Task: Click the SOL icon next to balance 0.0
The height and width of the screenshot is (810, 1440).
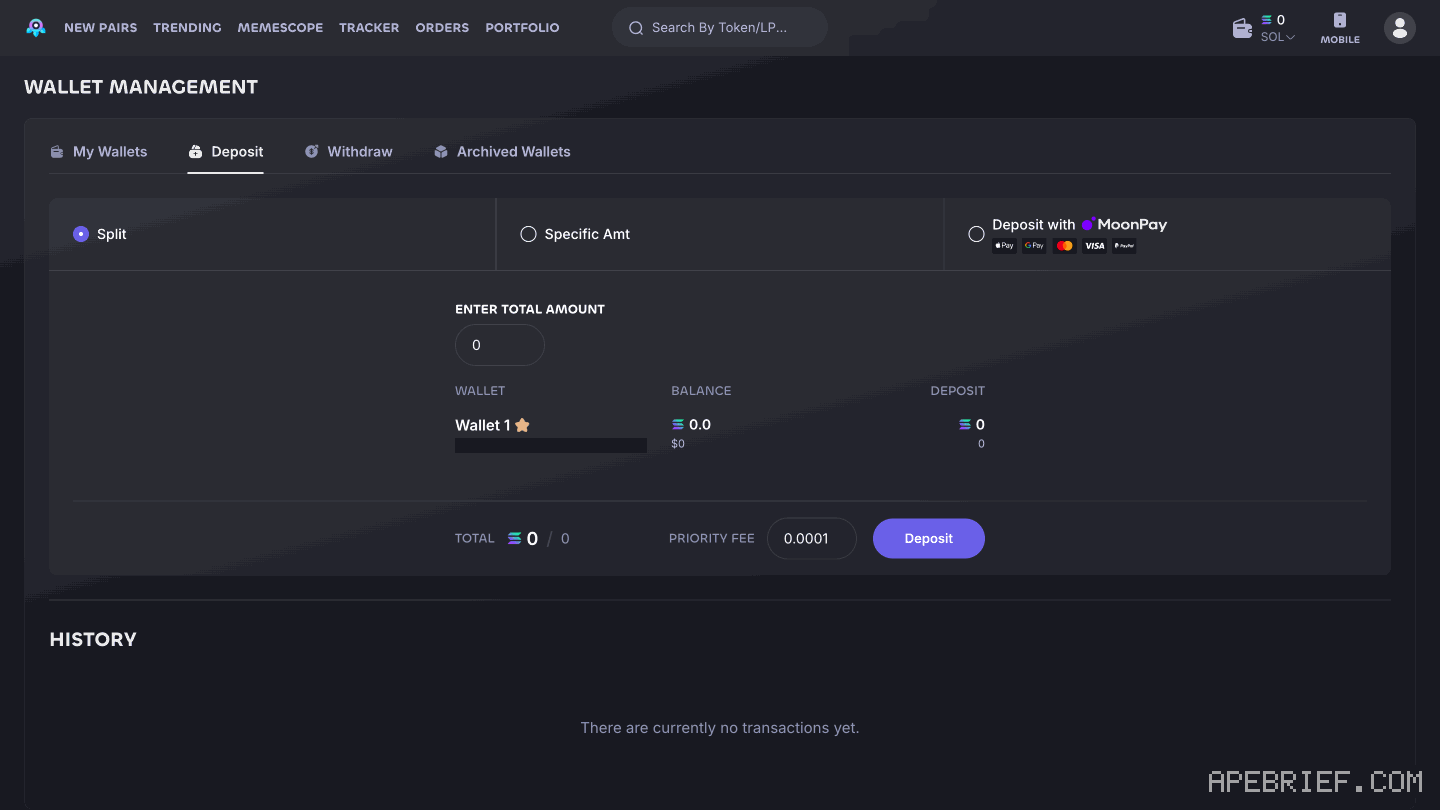Action: tap(678, 425)
